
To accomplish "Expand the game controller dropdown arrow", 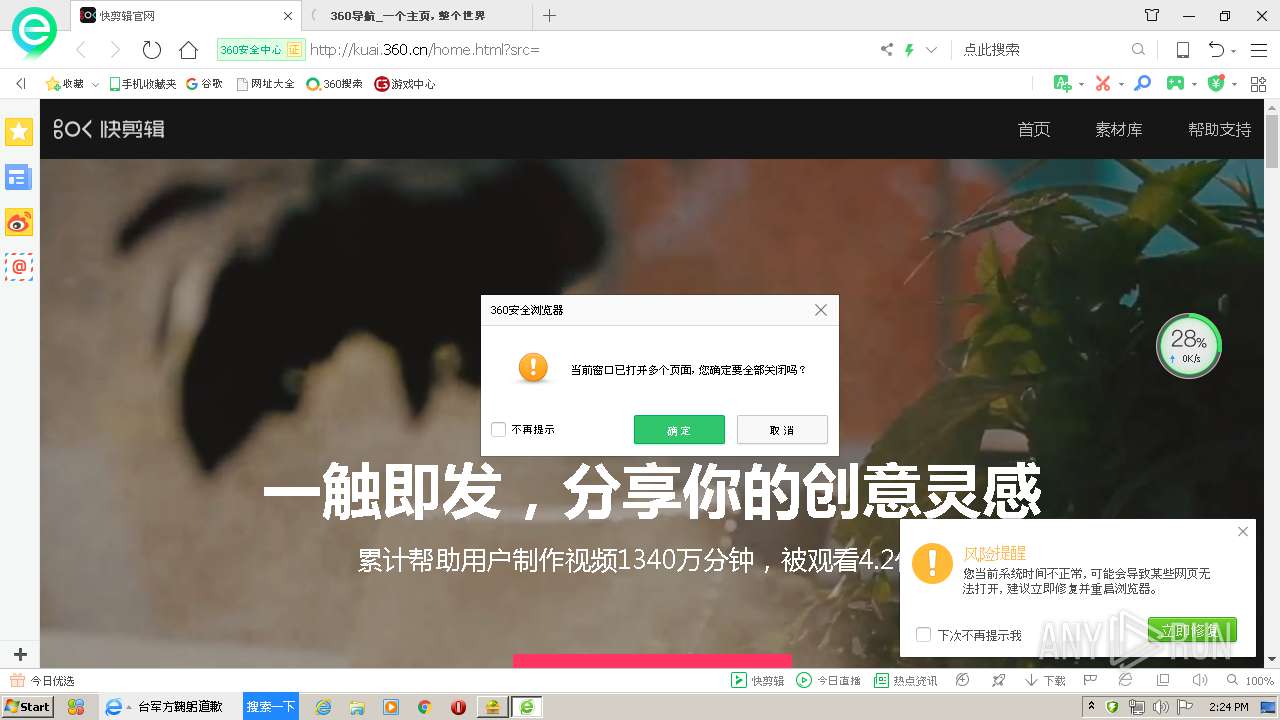I will (x=1195, y=85).
